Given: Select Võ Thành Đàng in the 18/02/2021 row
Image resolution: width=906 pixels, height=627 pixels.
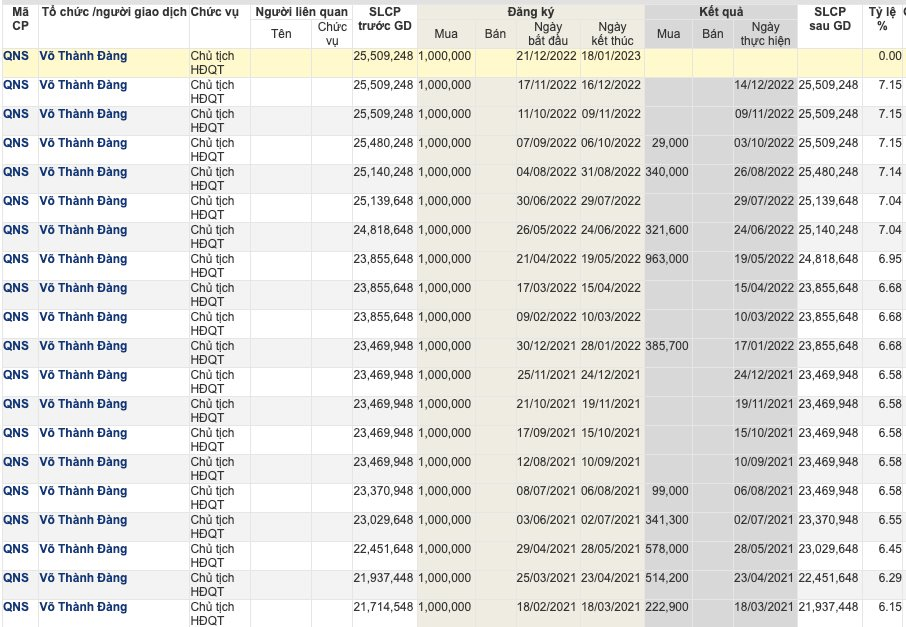Looking at the screenshot, I should point(83,607).
